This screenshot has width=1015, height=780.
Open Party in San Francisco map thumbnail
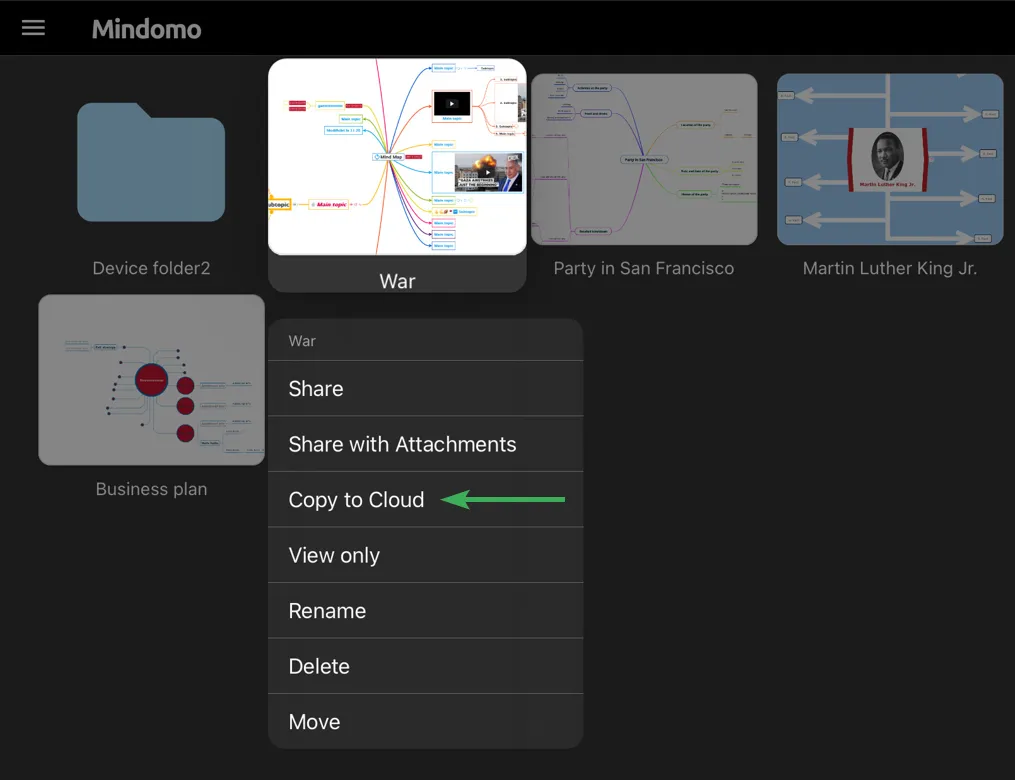click(x=644, y=159)
